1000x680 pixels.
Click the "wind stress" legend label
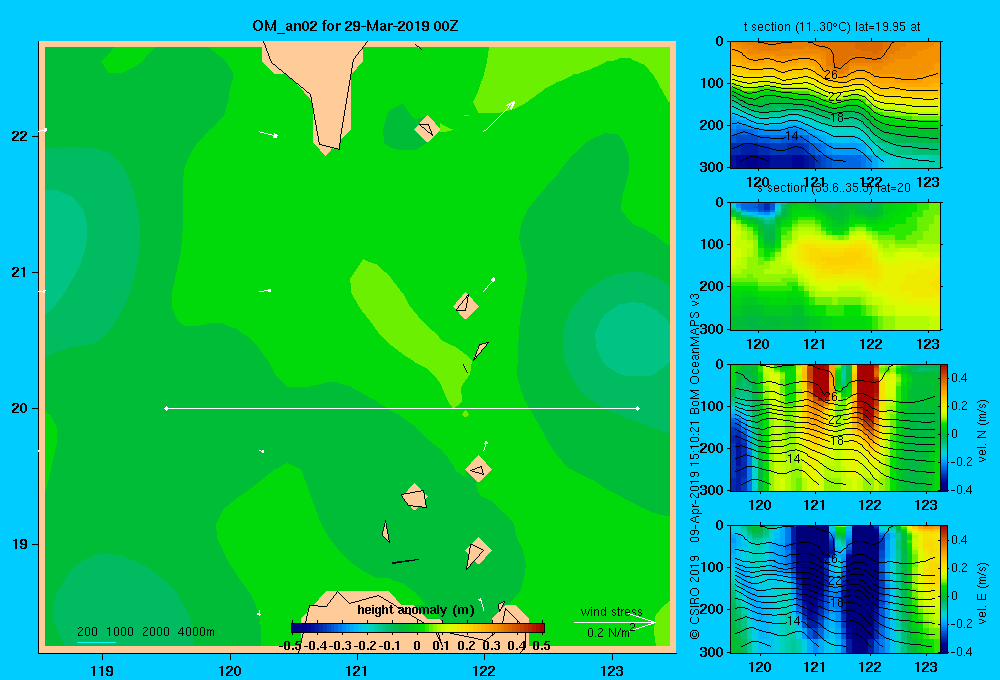612,612
